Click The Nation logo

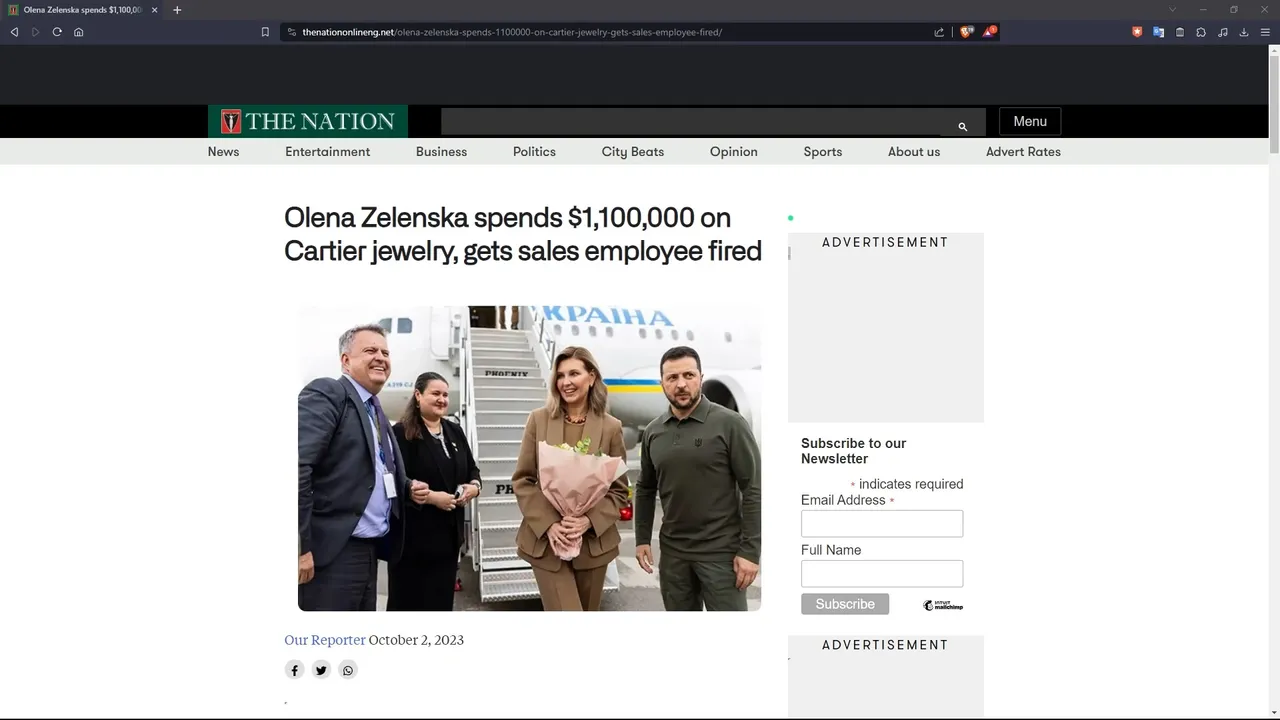308,121
